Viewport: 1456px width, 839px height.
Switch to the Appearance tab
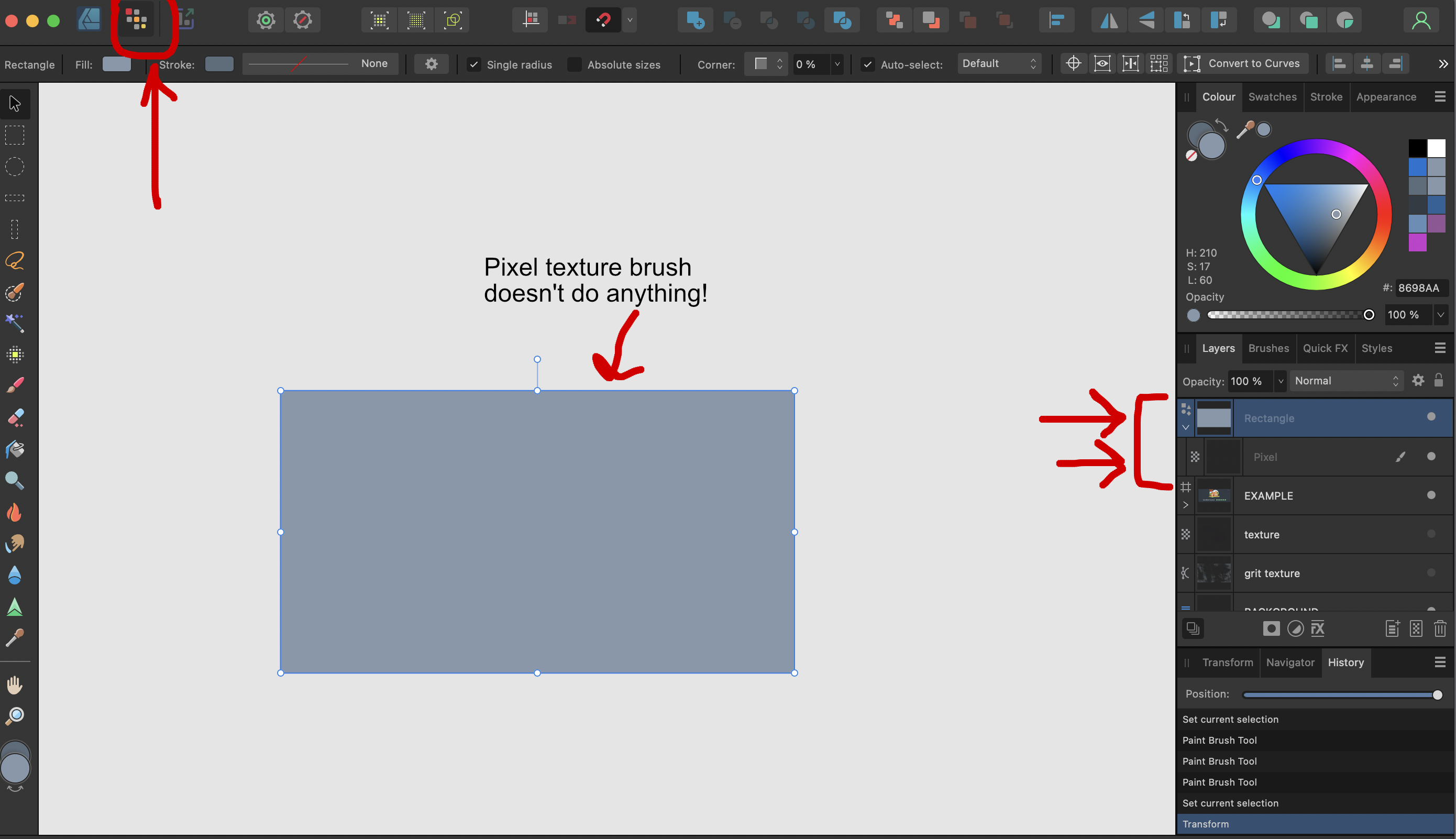(x=1386, y=97)
